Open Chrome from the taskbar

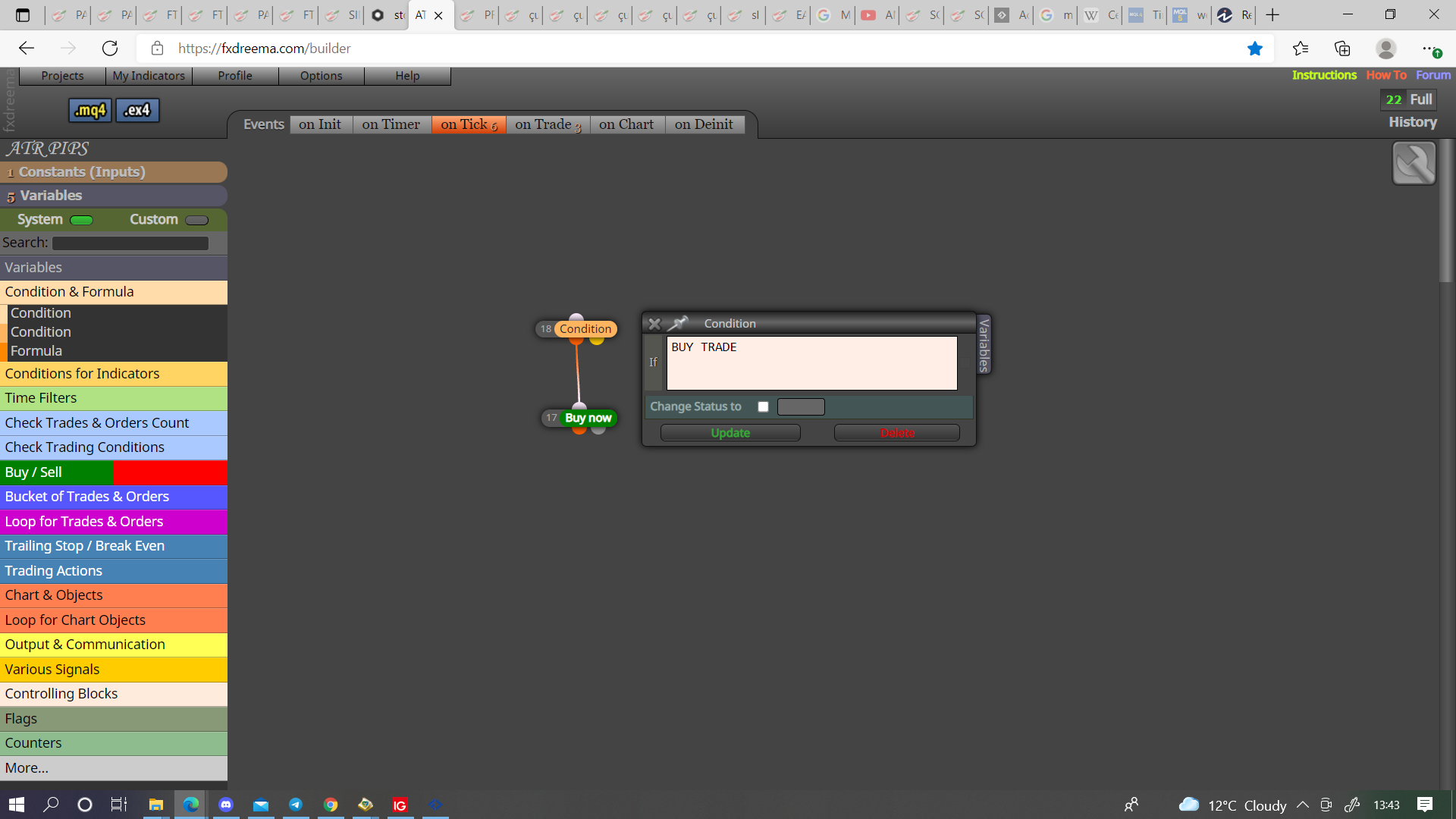click(331, 805)
